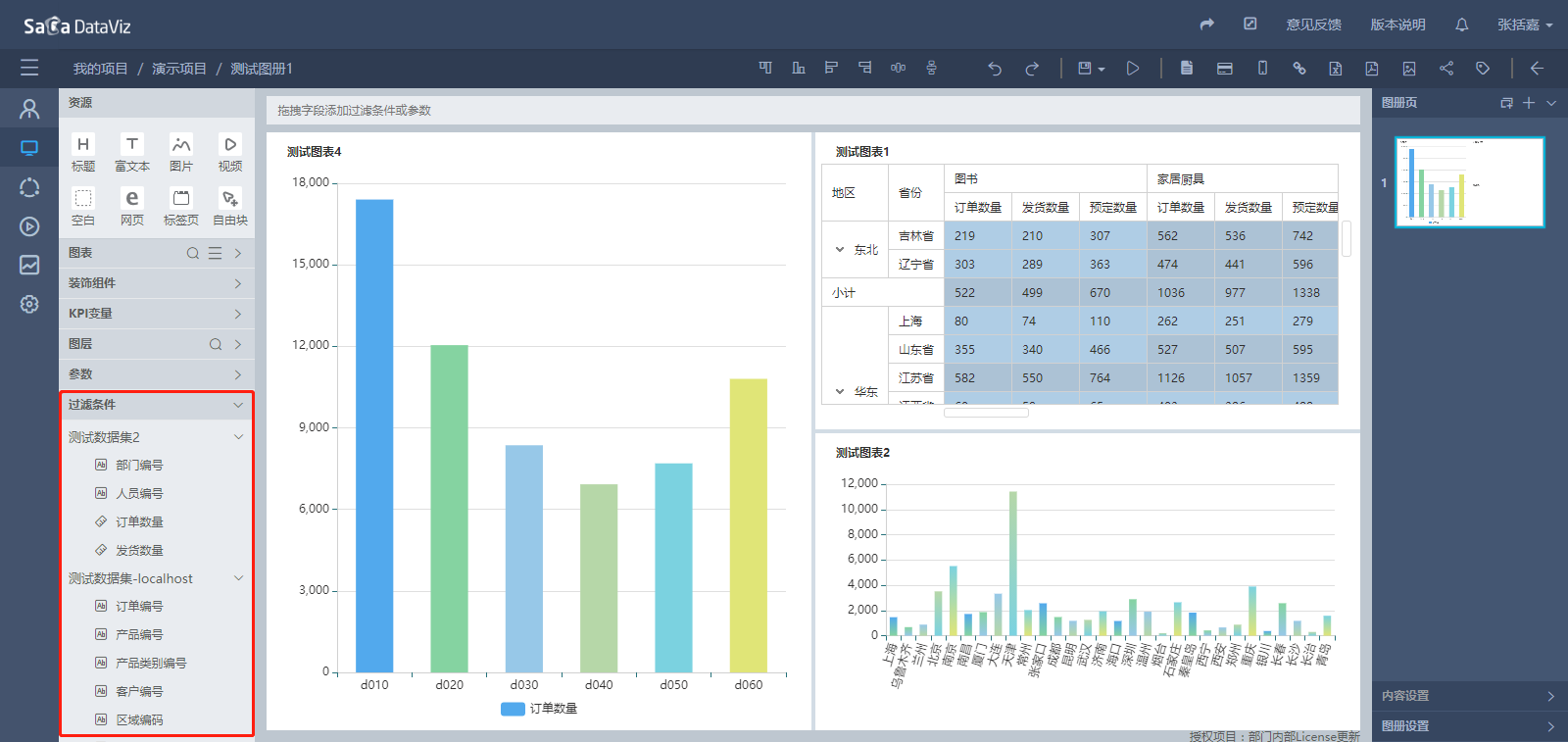The width and height of the screenshot is (1568, 742).
Task: Export to PDF file icon
Action: click(1372, 68)
